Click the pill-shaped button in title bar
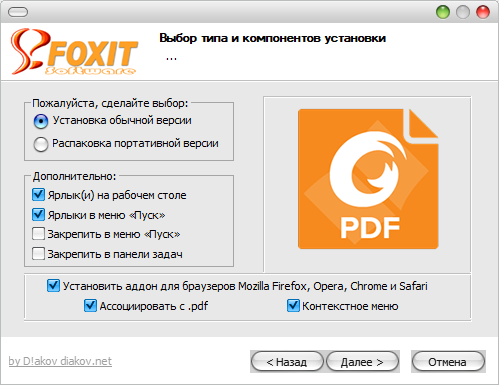 18,12
